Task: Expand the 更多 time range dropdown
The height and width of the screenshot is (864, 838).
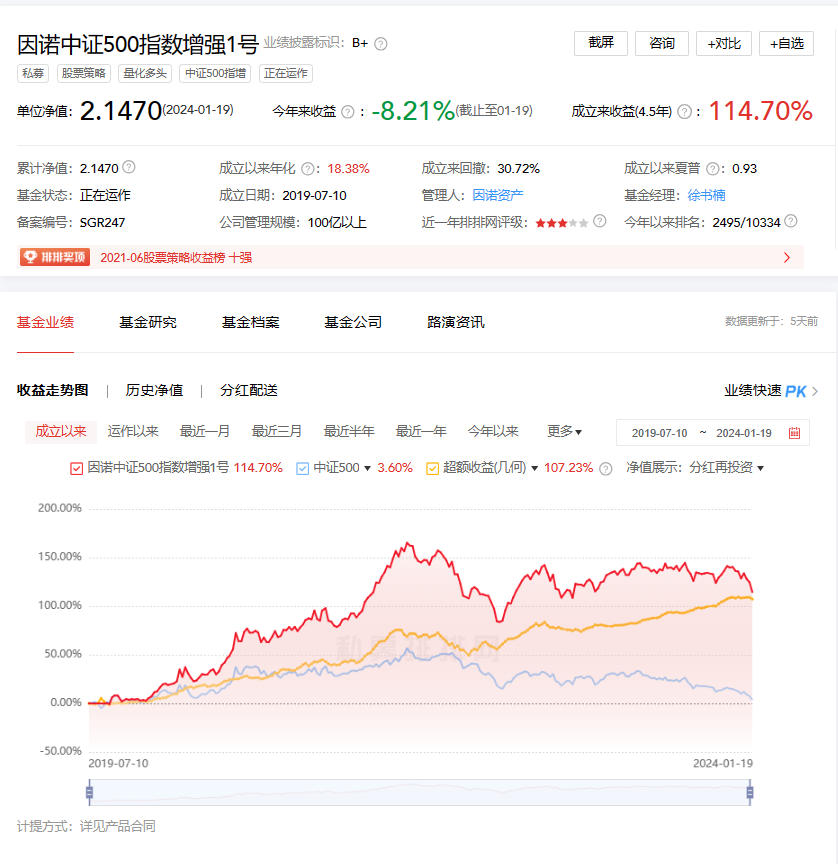Action: coord(564,431)
